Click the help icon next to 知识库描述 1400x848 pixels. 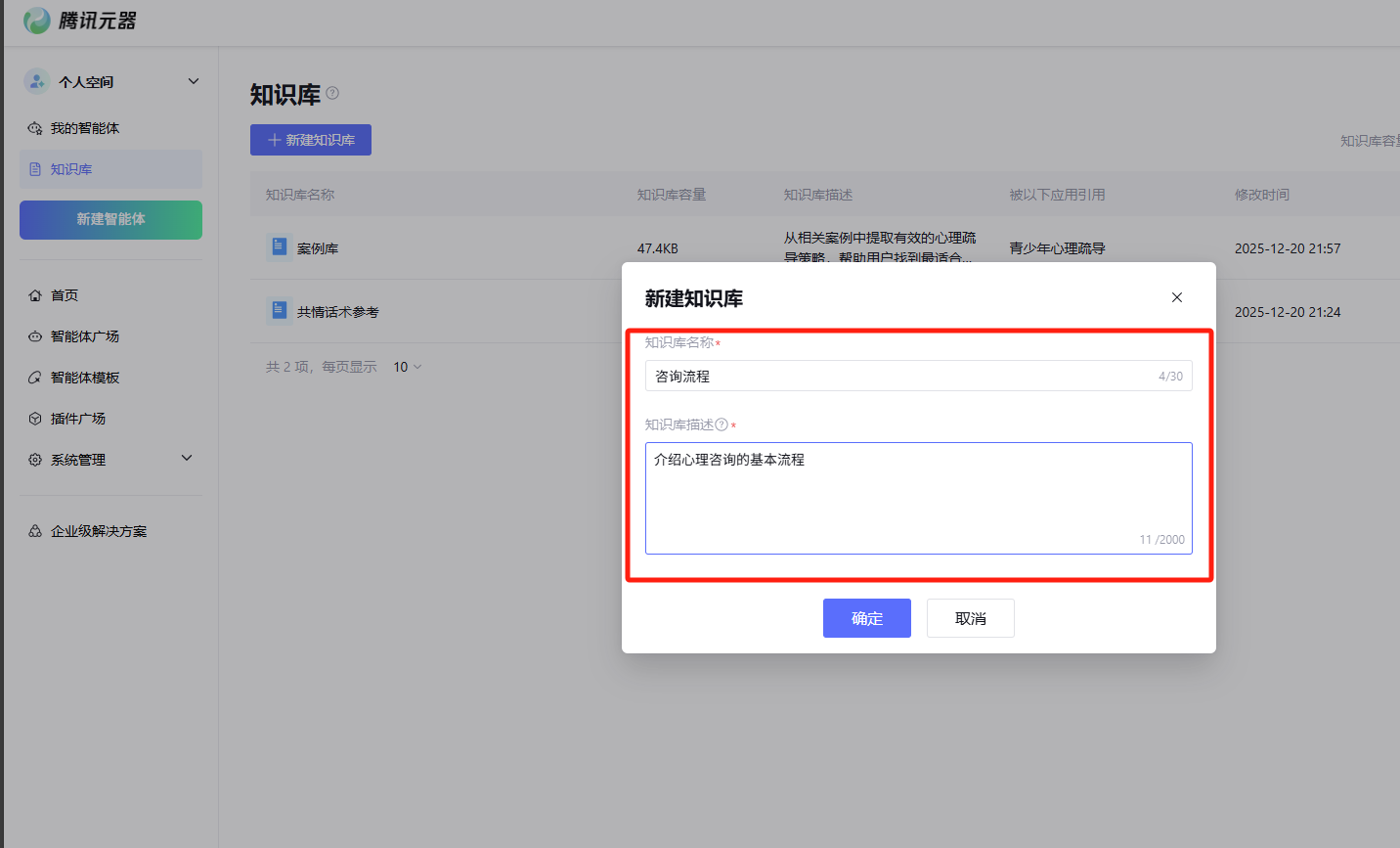722,424
